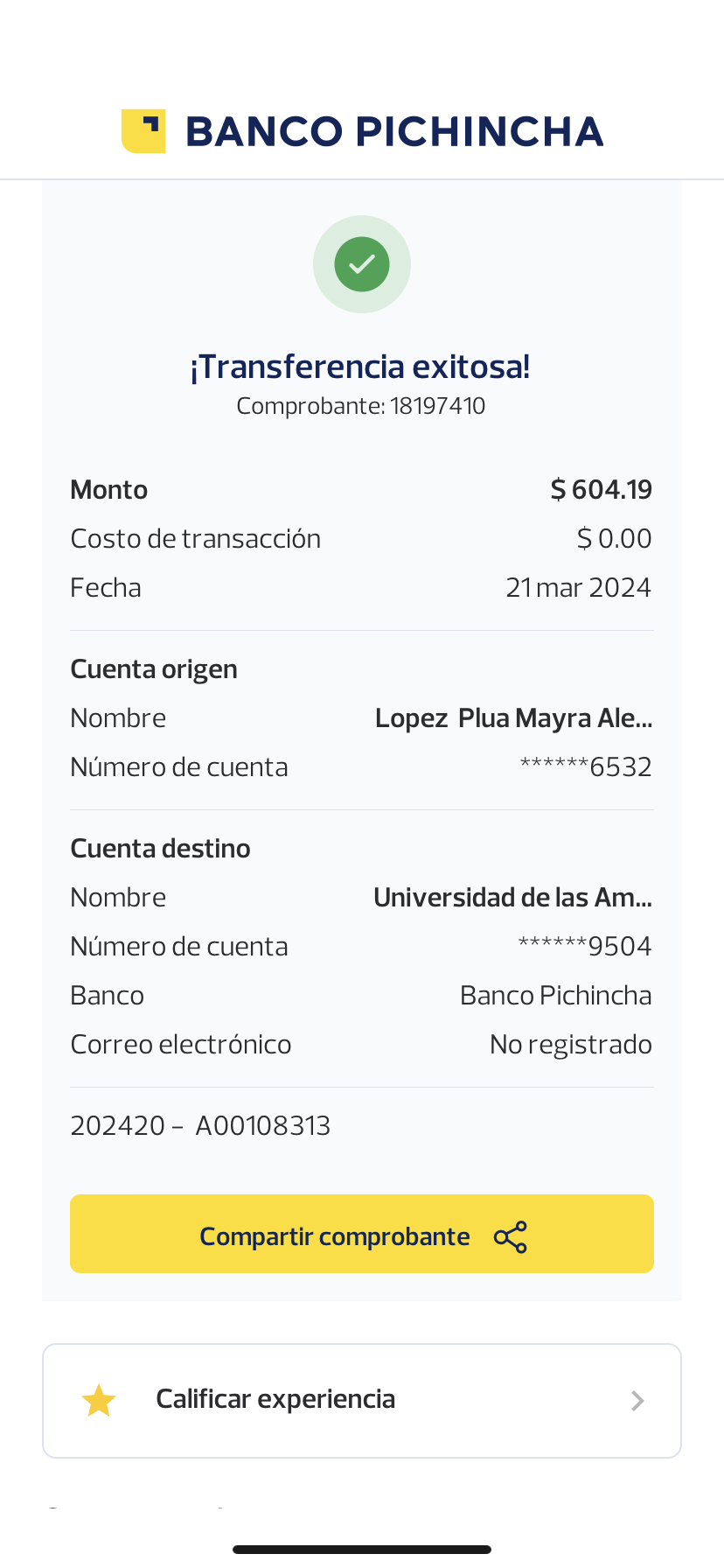Click the Monto amount $ 604.19
The image size is (724, 1568).
602,490
